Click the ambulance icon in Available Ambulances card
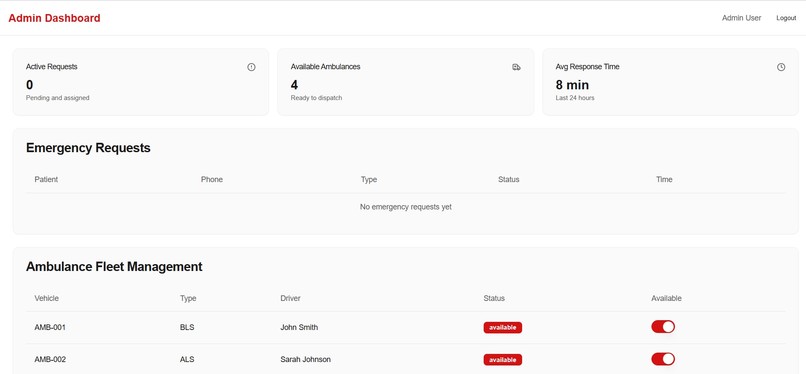The width and height of the screenshot is (806, 374). tap(517, 67)
